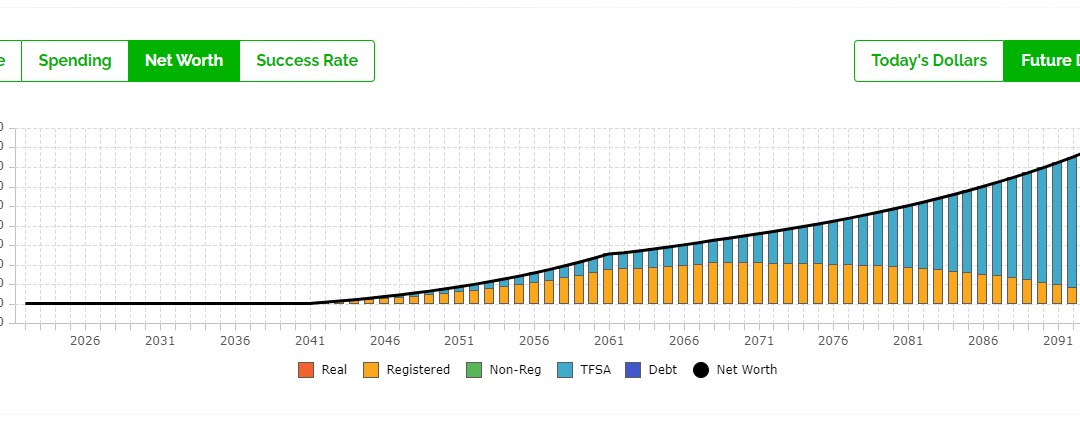The image size is (1080, 422).
Task: Click the 2086 x-axis label
Action: pos(983,341)
